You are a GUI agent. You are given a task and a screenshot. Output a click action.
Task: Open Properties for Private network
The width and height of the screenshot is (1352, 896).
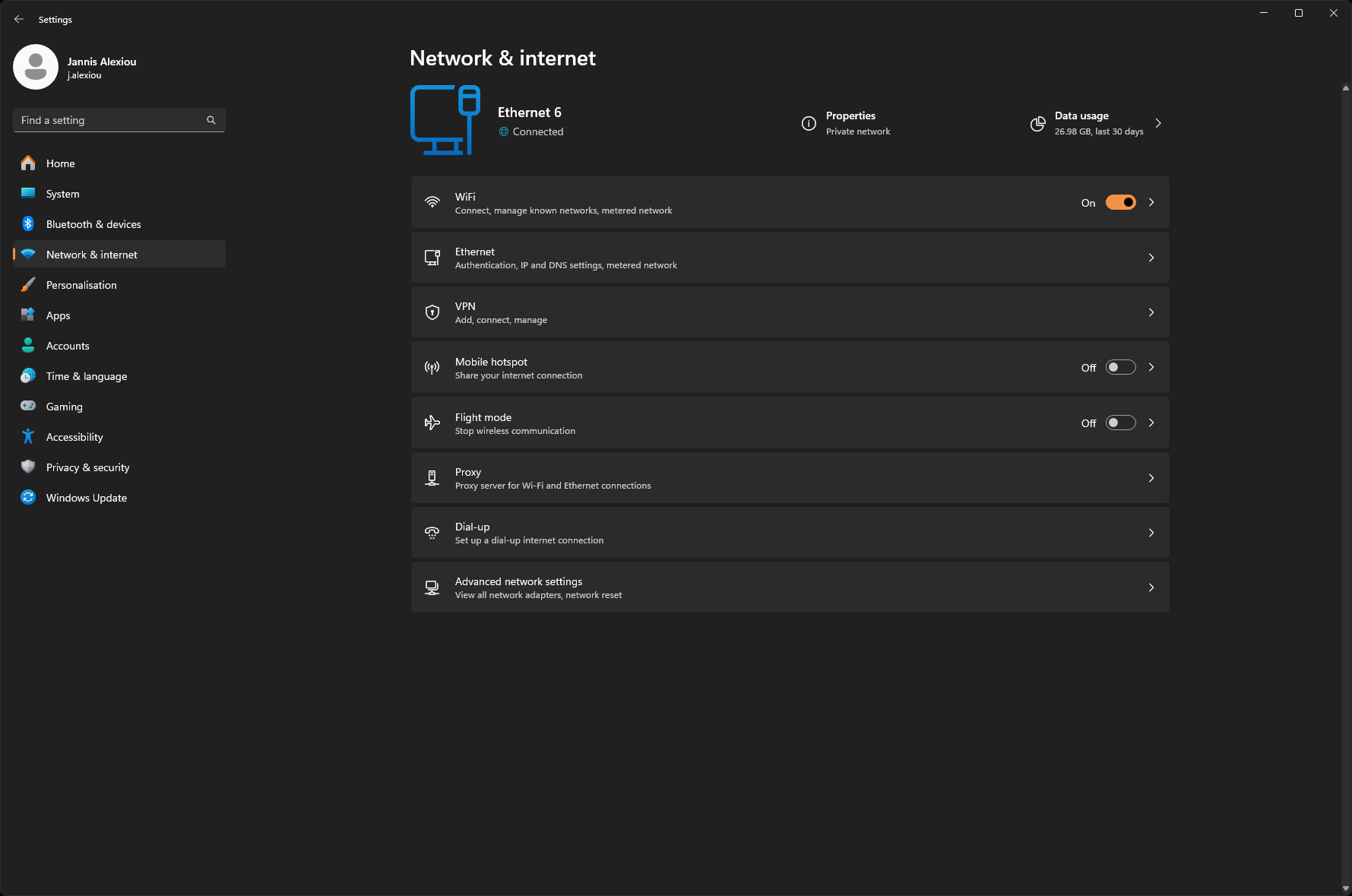coord(846,123)
